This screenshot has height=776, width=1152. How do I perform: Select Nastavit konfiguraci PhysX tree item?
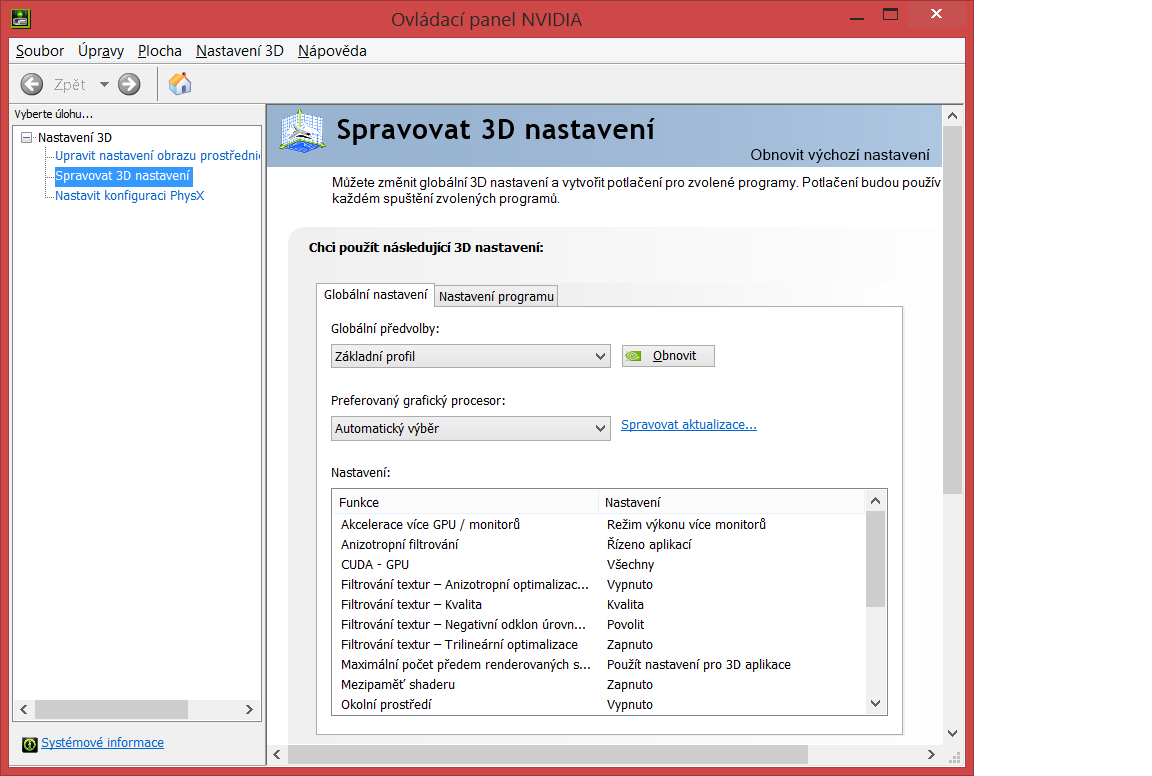(x=129, y=195)
